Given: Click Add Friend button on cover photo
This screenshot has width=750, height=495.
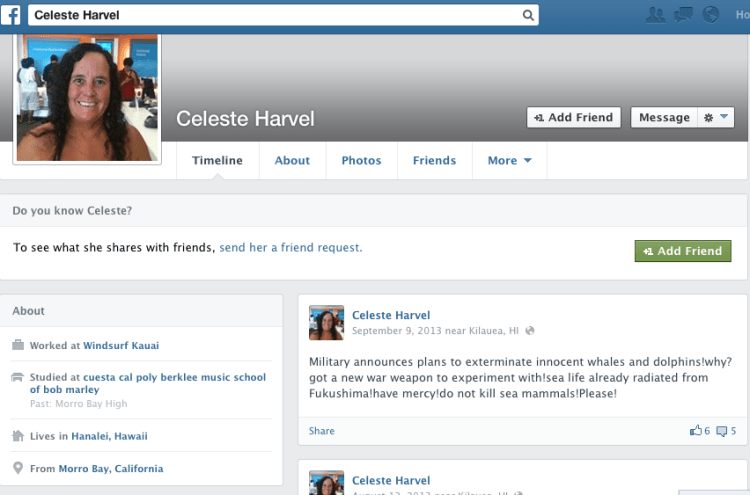Looking at the screenshot, I should [x=574, y=117].
